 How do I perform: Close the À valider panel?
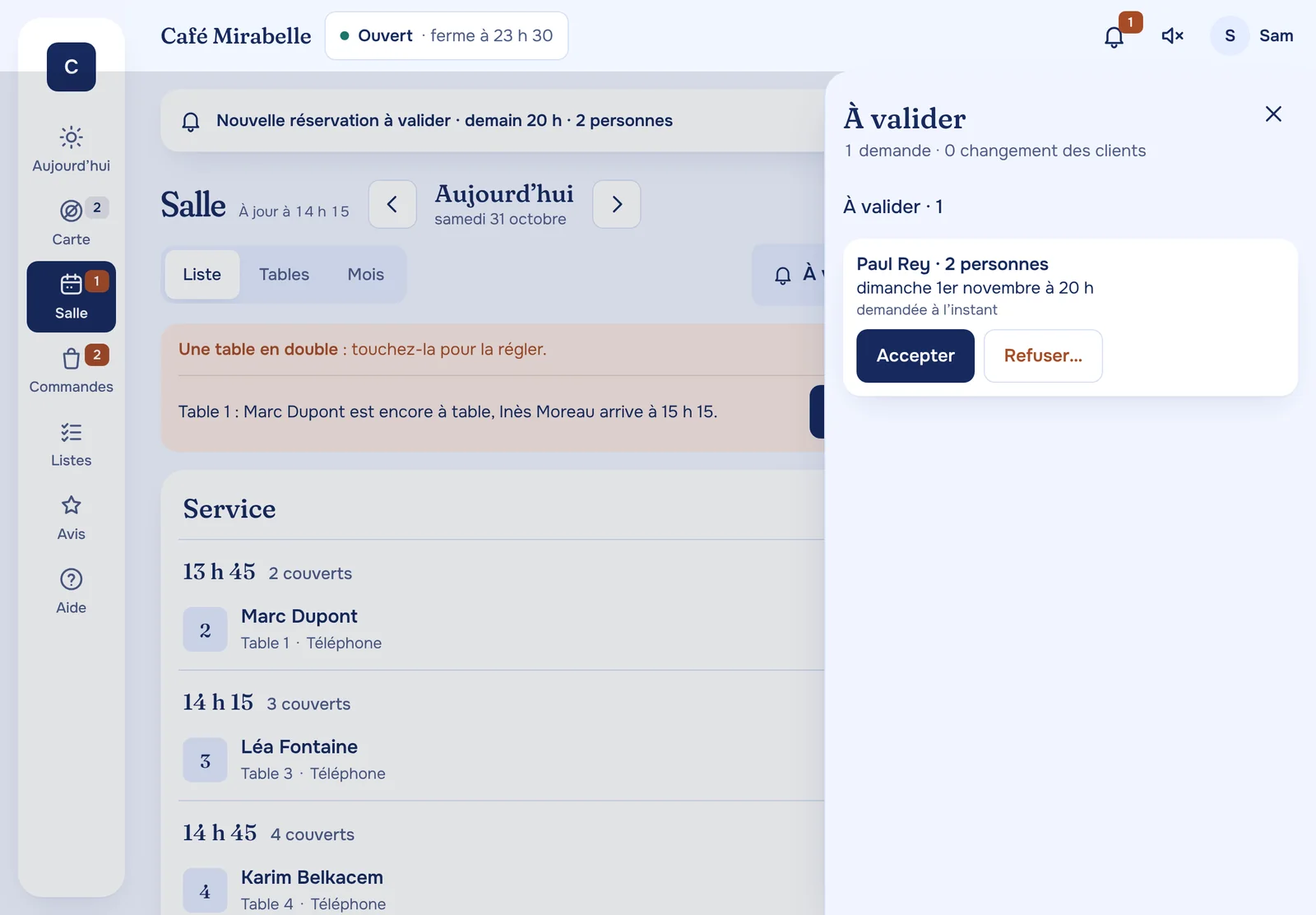click(1273, 114)
